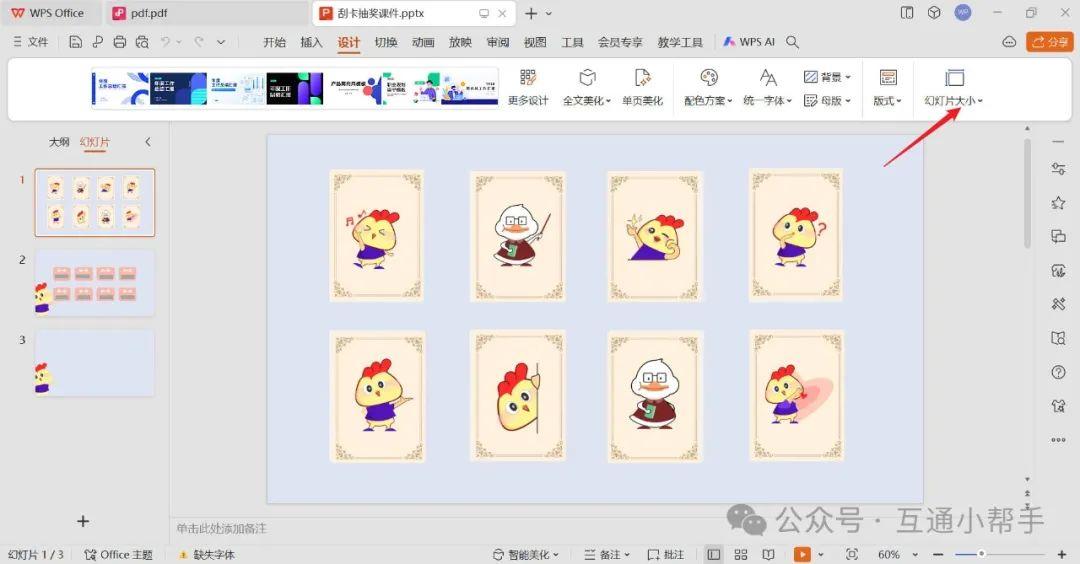Open the 批注 comments icon in status bar
The height and width of the screenshot is (564, 1080).
click(x=665, y=554)
